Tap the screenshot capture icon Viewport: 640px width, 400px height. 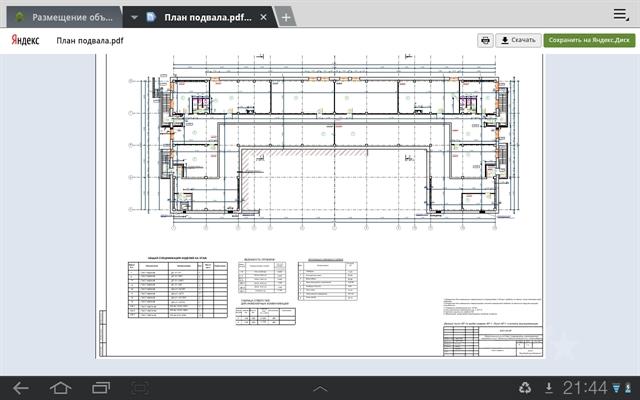[141, 387]
